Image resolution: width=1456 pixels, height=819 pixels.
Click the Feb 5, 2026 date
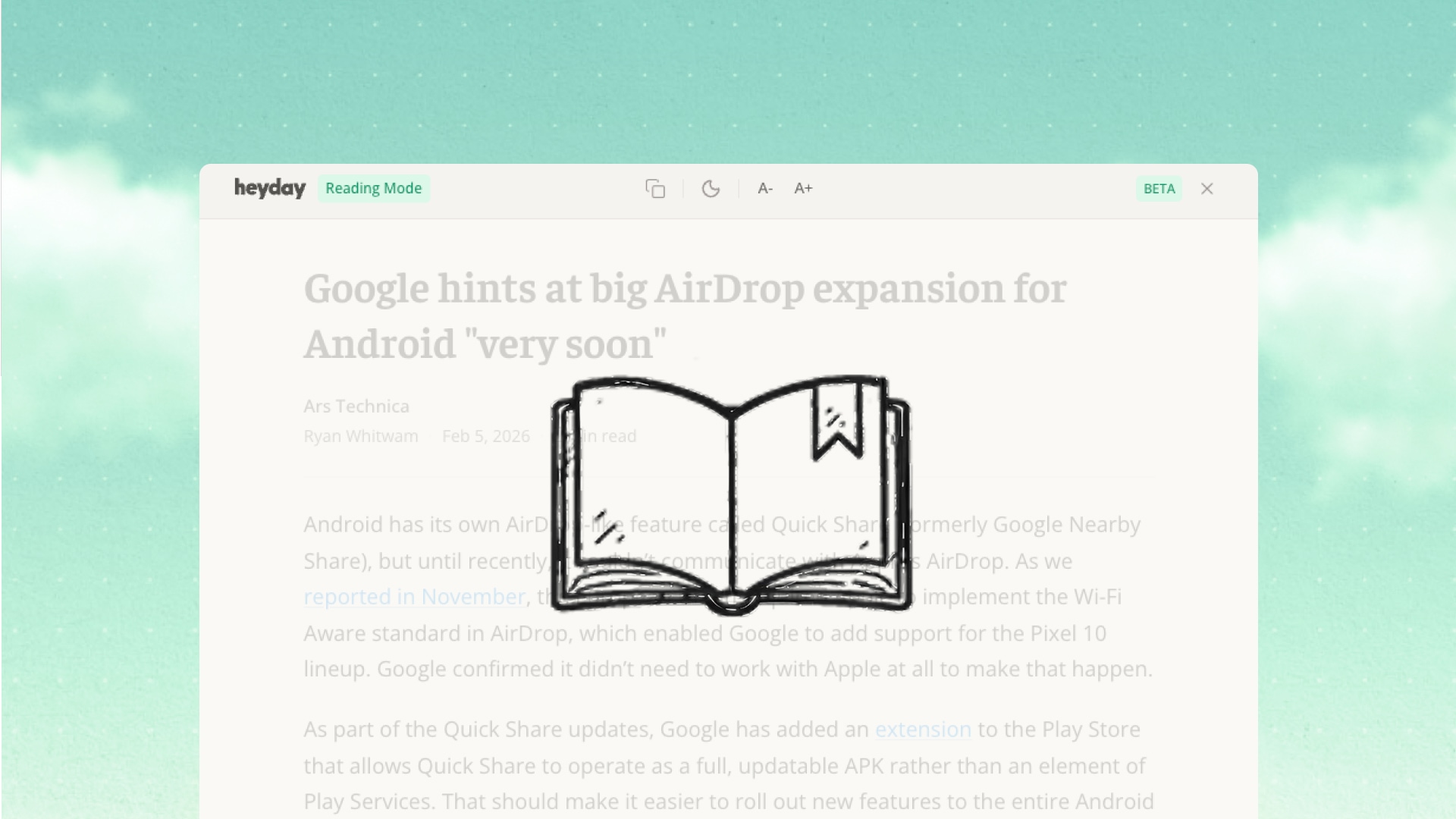coord(485,437)
